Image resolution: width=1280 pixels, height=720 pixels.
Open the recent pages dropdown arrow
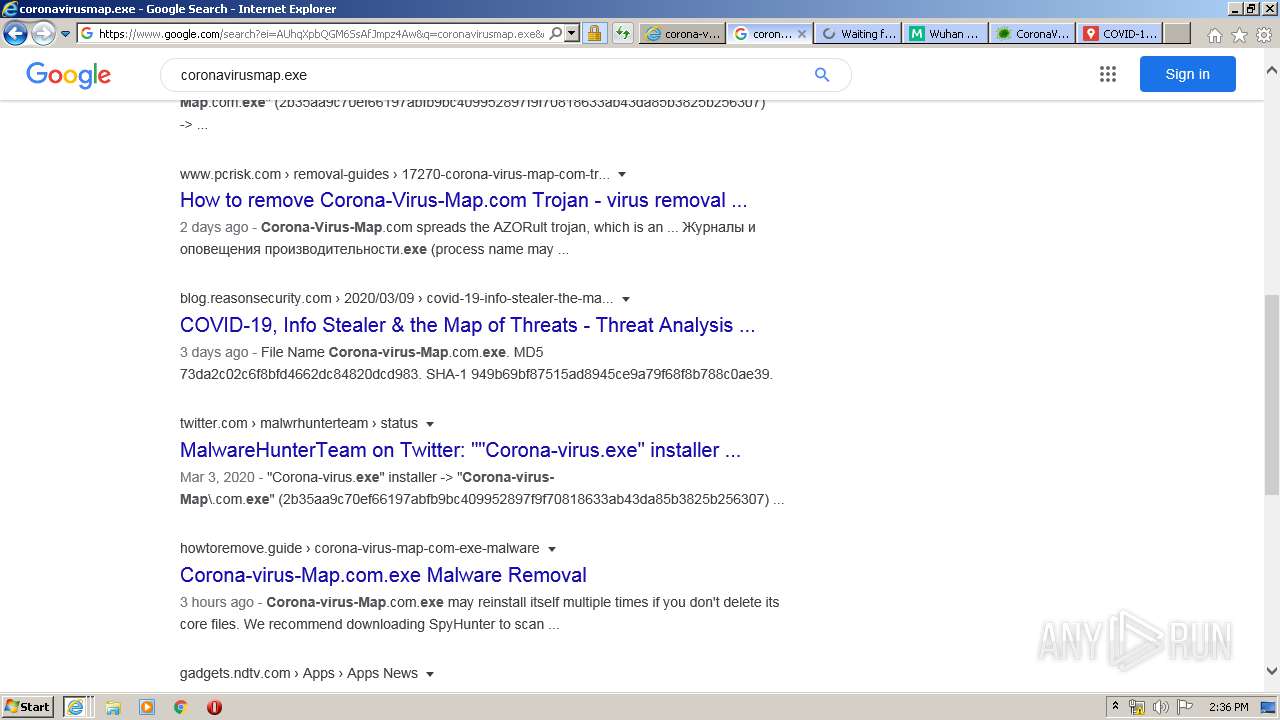pyautogui.click(x=65, y=34)
